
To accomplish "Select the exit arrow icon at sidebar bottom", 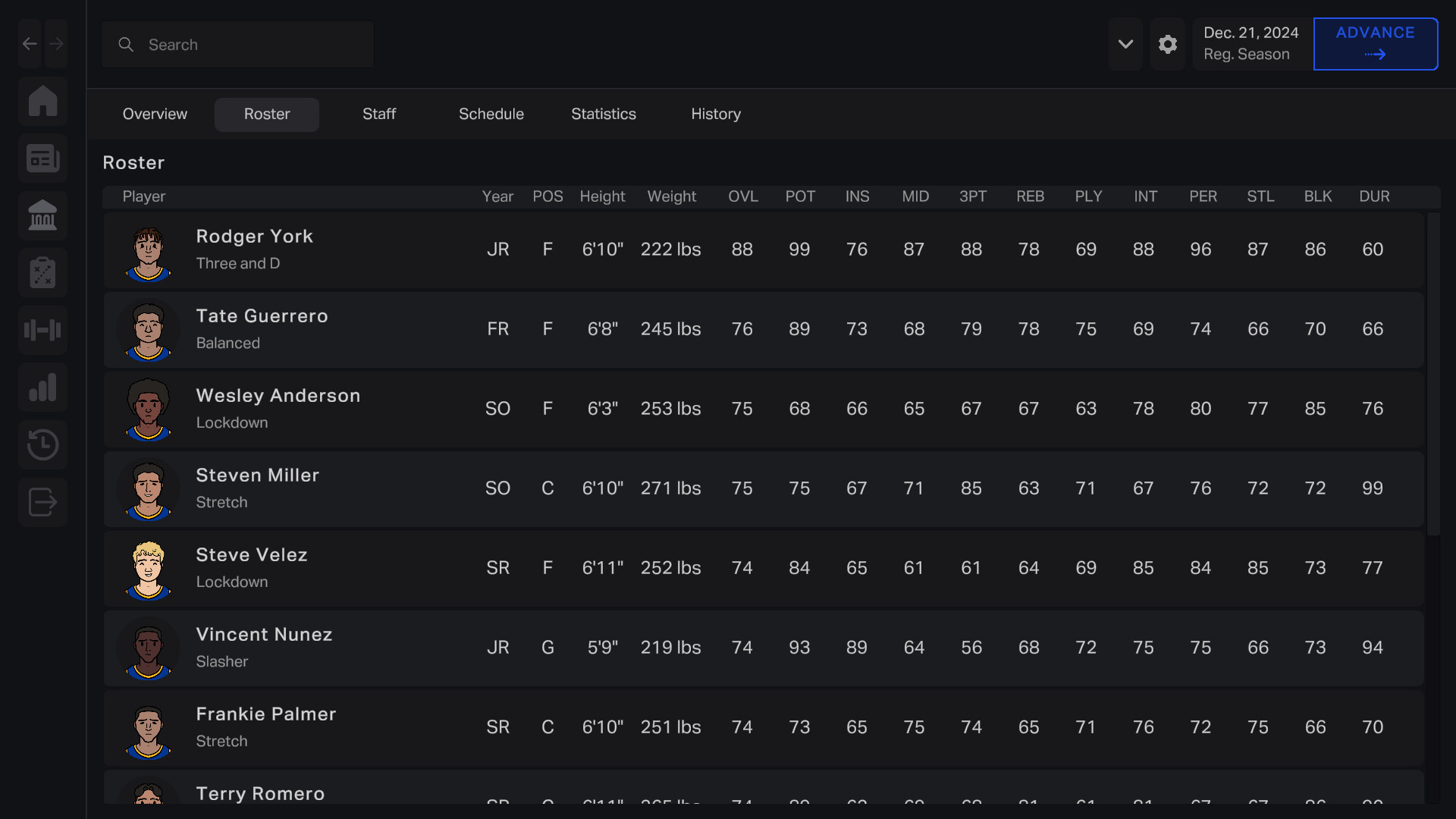I will 42,502.
